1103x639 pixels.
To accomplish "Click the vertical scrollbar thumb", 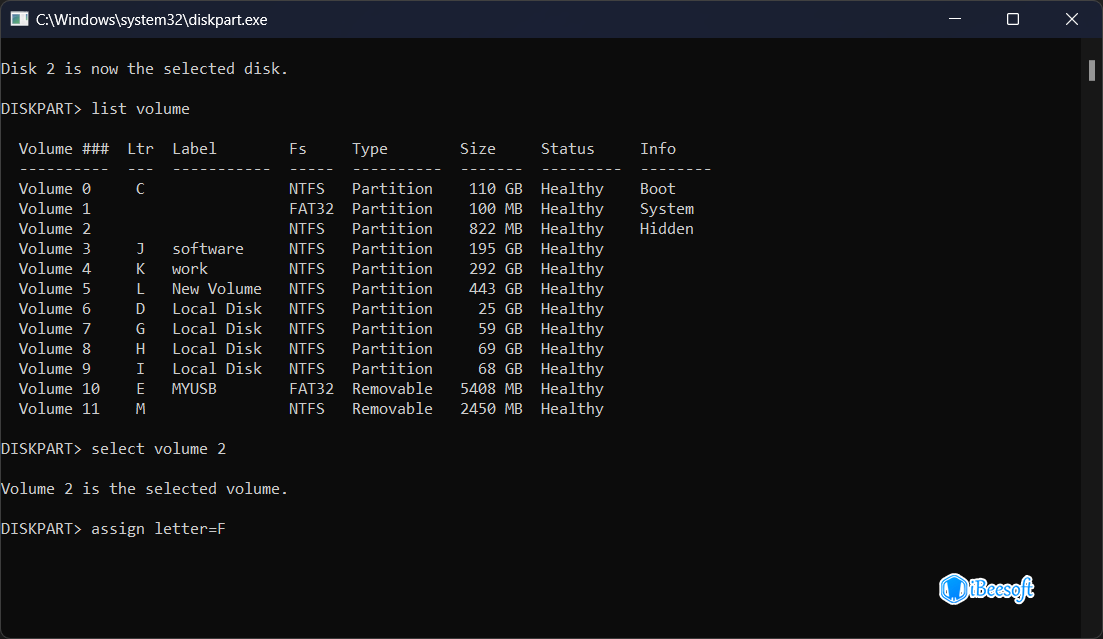I will pyautogui.click(x=1092, y=70).
